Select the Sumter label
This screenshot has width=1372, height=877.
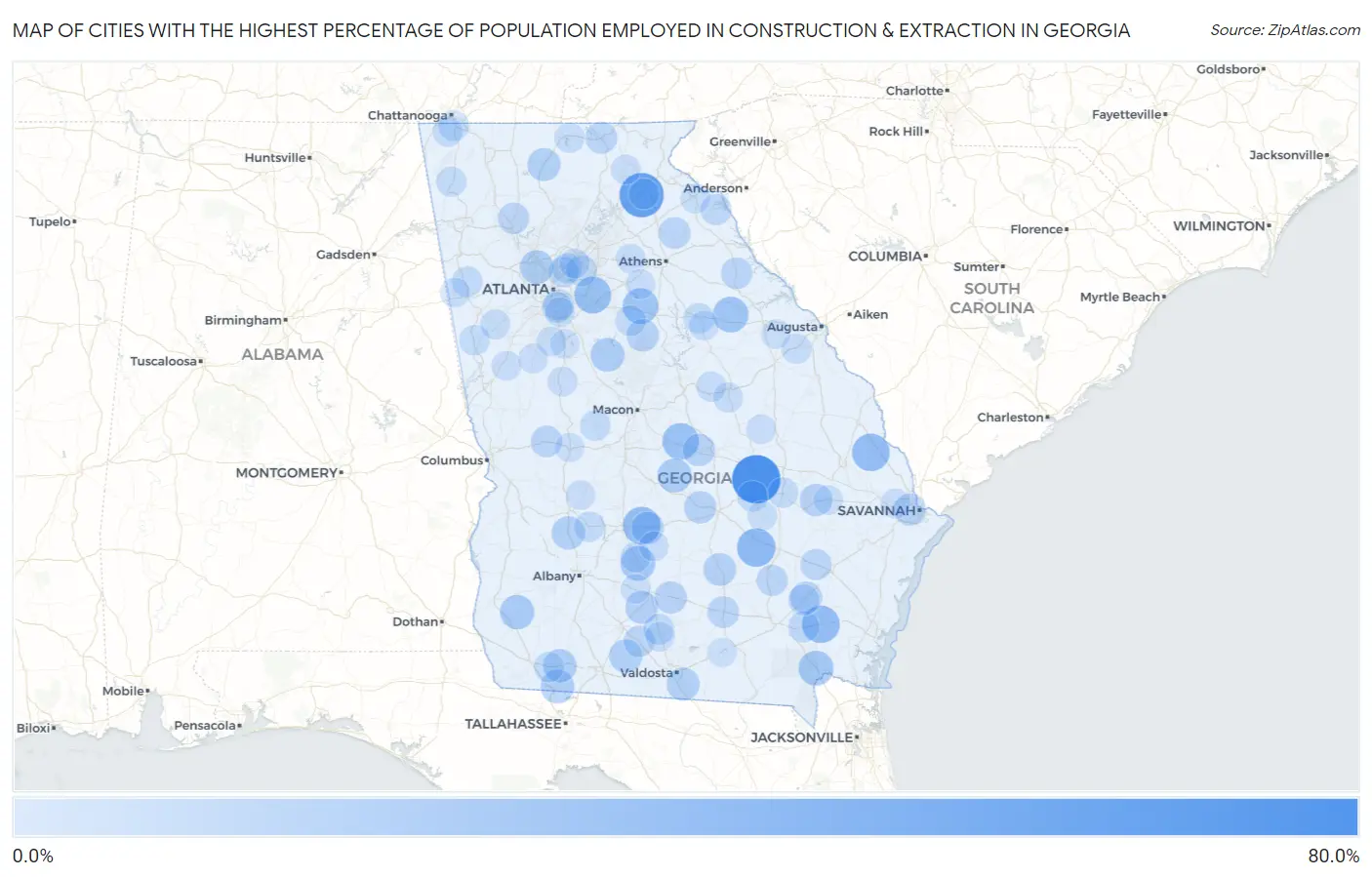(977, 266)
